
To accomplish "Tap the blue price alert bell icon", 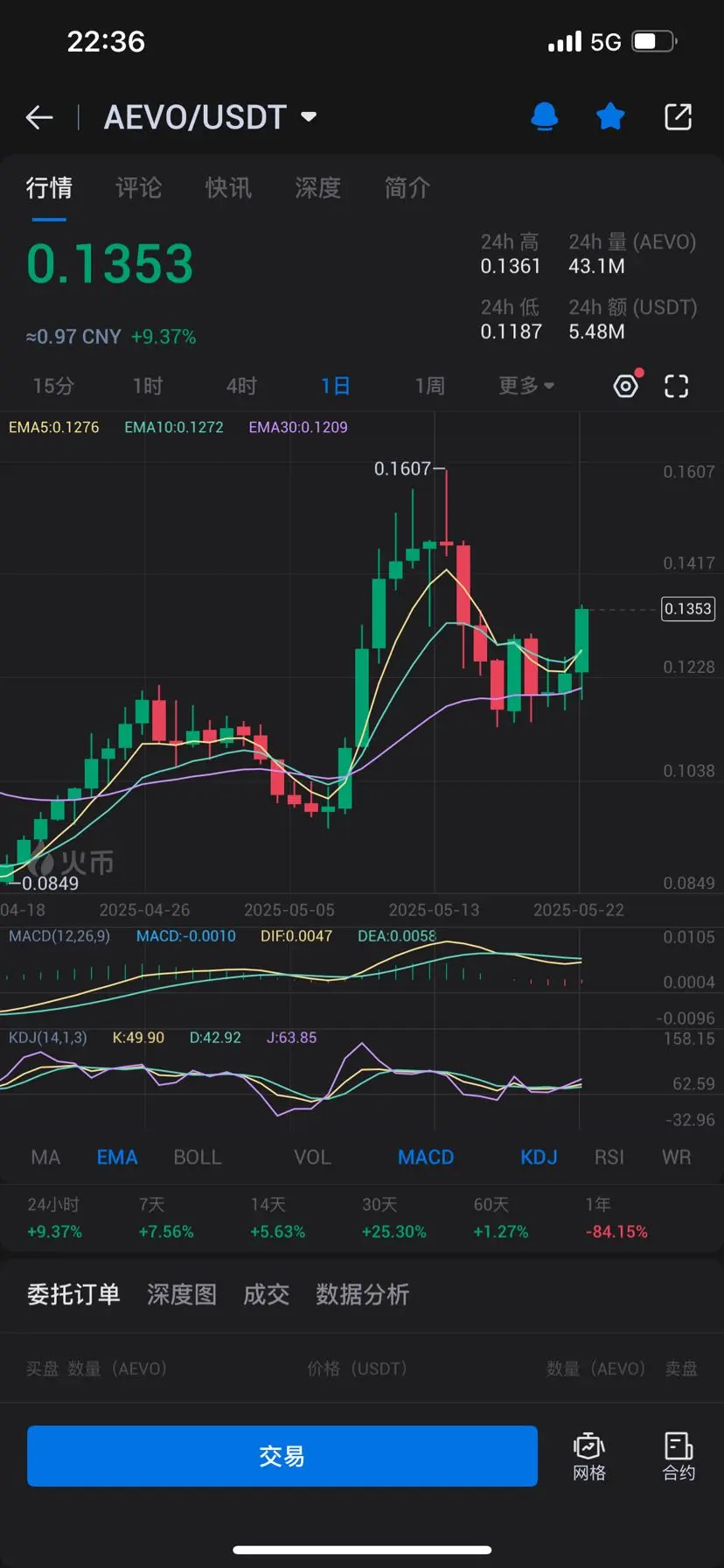I will (545, 116).
